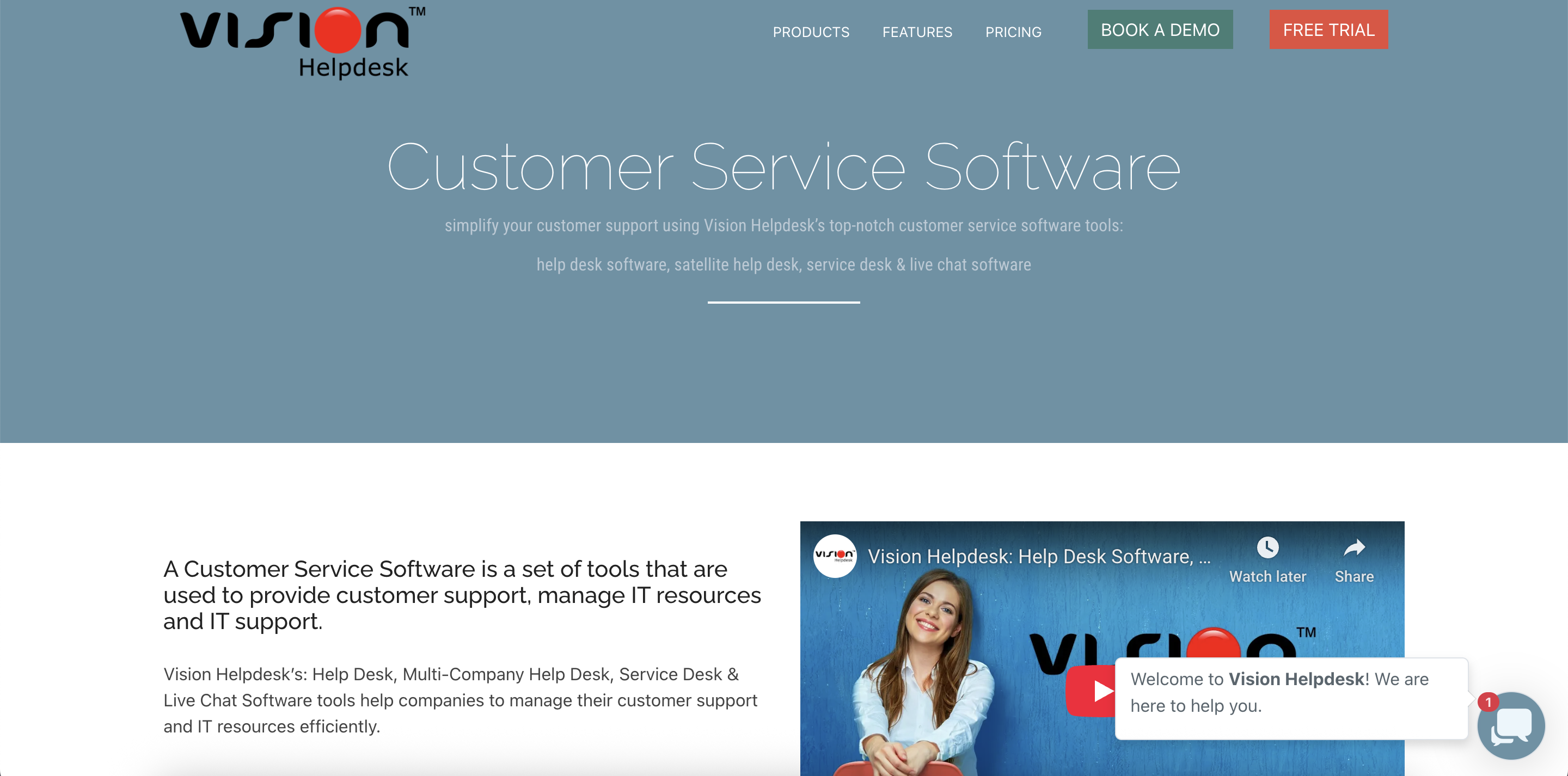Go to the Pricing page
1568x776 pixels.
[x=1013, y=32]
